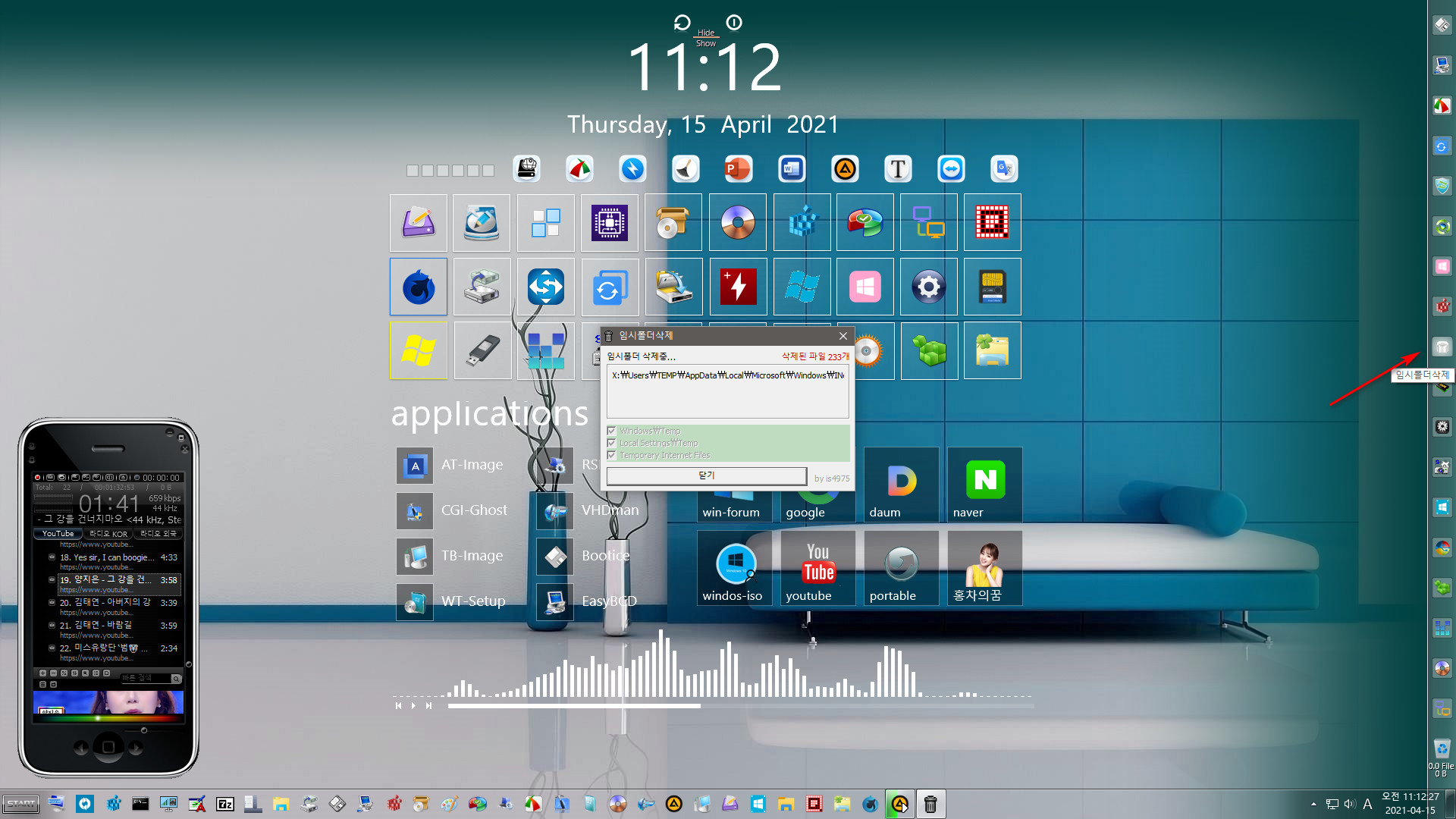The height and width of the screenshot is (819, 1456).
Task: Open the portable shortcut tile
Action: click(902, 568)
